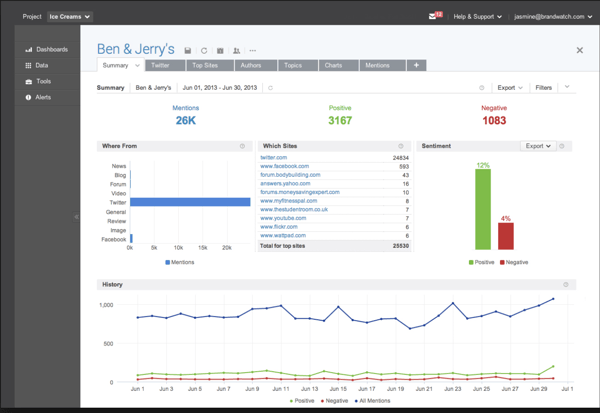Open the Filters button
The width and height of the screenshot is (600, 413).
(543, 88)
